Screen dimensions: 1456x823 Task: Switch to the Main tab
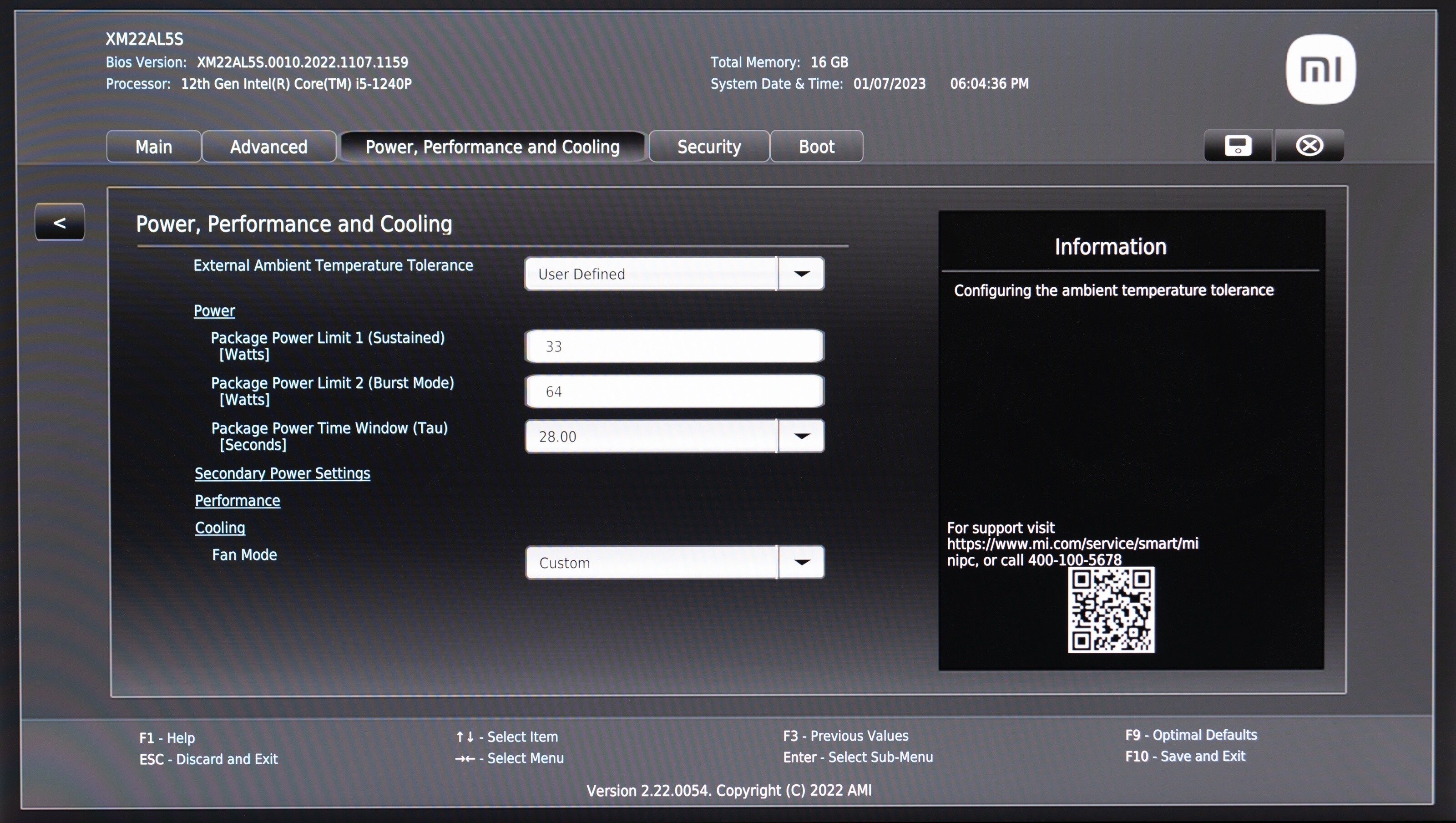click(154, 147)
